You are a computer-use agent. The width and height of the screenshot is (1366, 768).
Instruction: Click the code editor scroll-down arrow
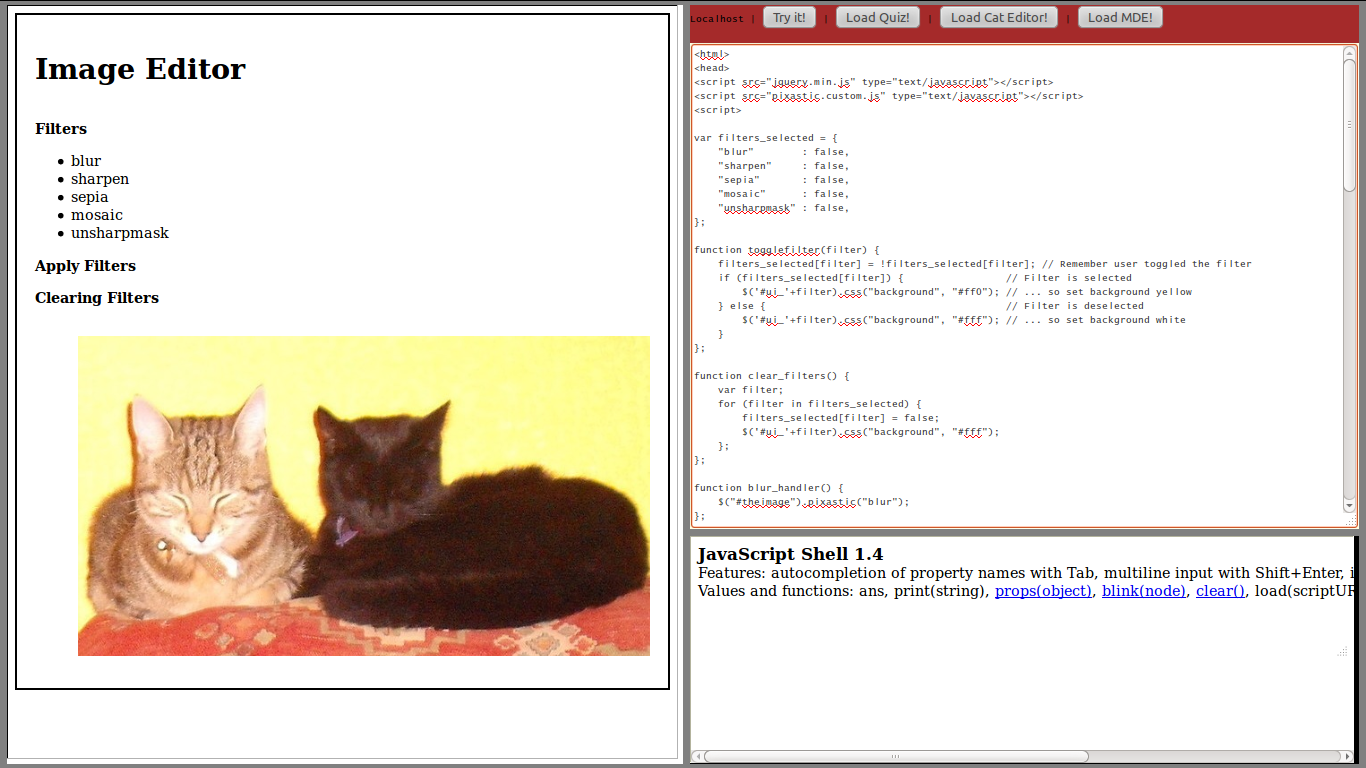pyautogui.click(x=1350, y=507)
